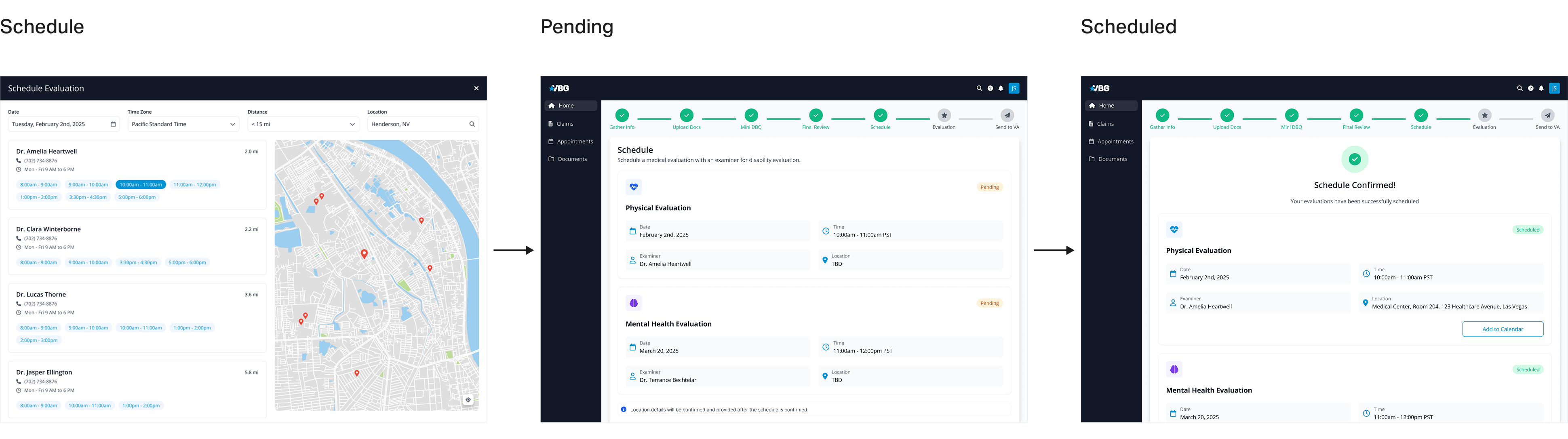Click the info icon beside the location notice
This screenshot has height=439, width=1568.
pos(623,410)
